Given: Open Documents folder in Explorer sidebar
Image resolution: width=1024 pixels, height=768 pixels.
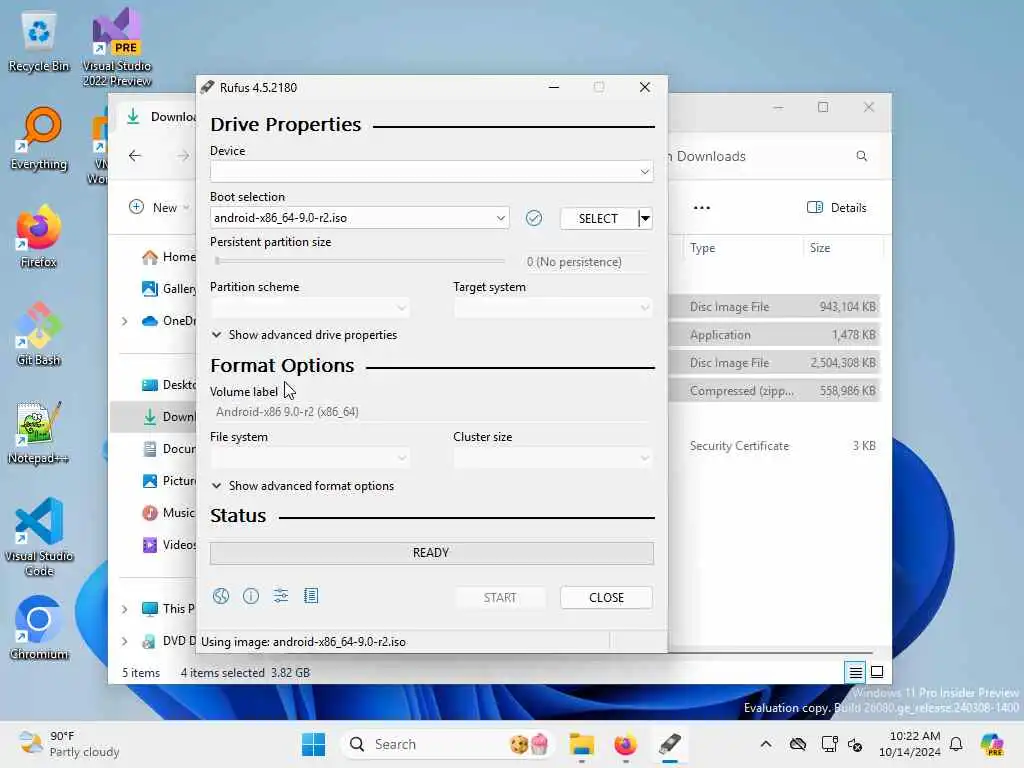Looking at the screenshot, I should click(x=168, y=449).
